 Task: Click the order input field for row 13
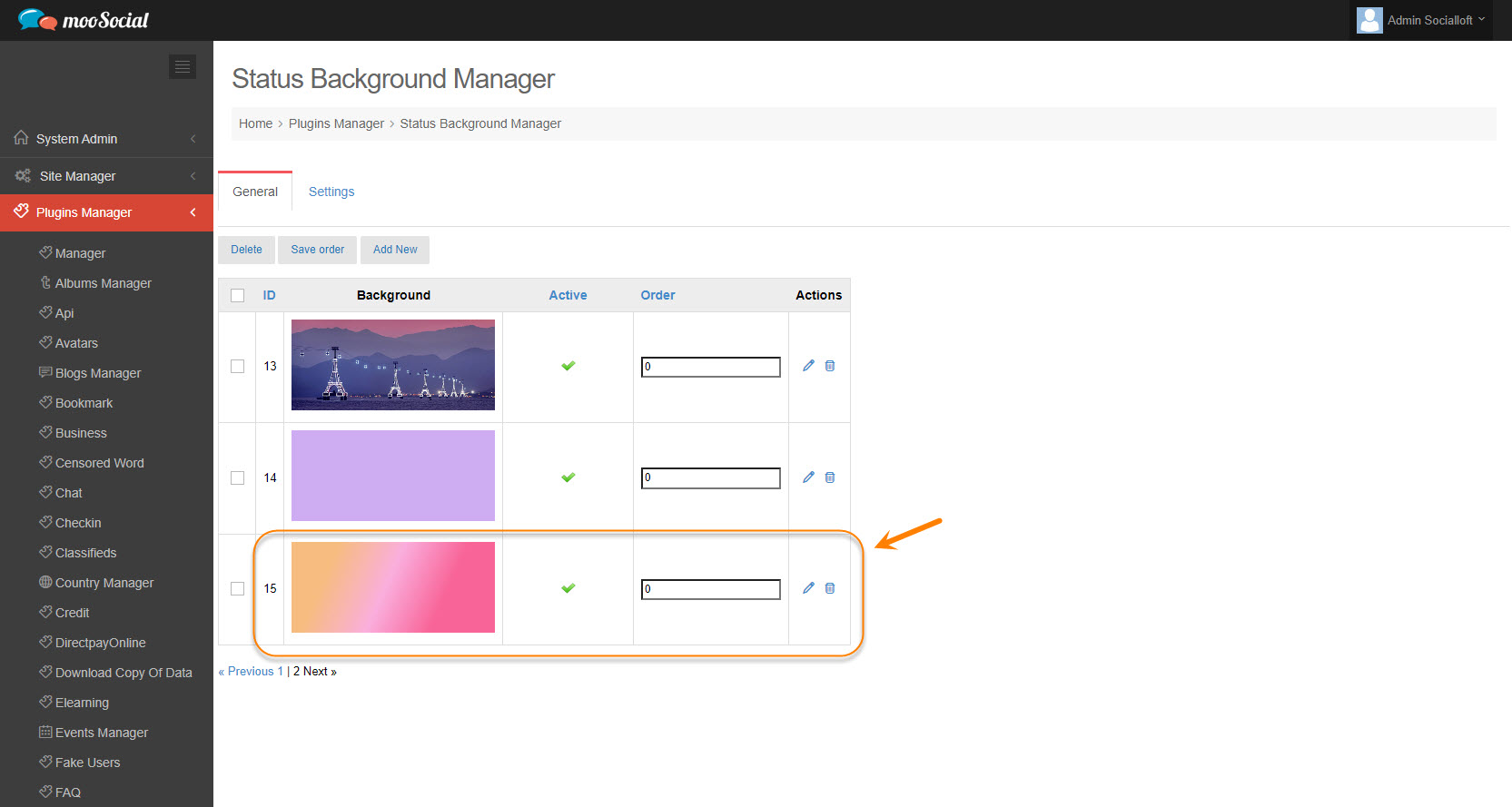710,367
